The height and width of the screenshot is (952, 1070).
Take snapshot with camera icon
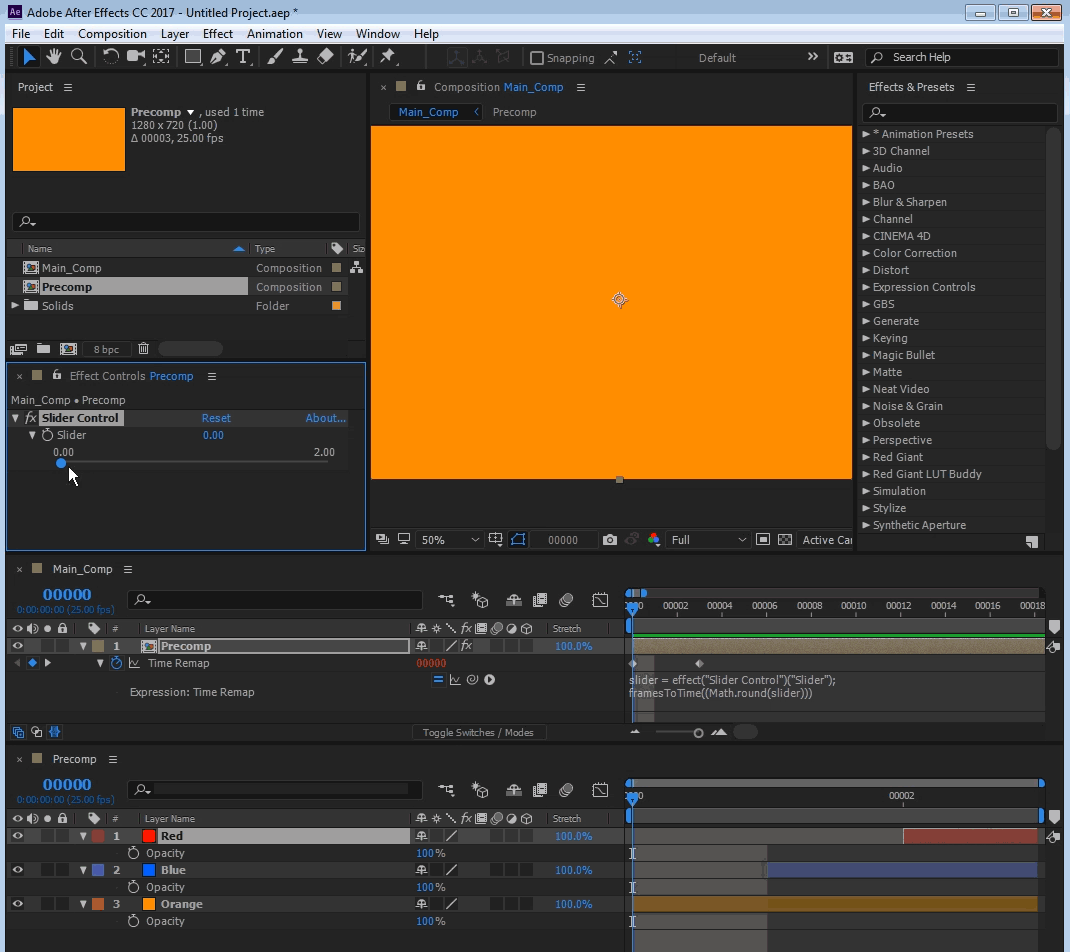(610, 540)
